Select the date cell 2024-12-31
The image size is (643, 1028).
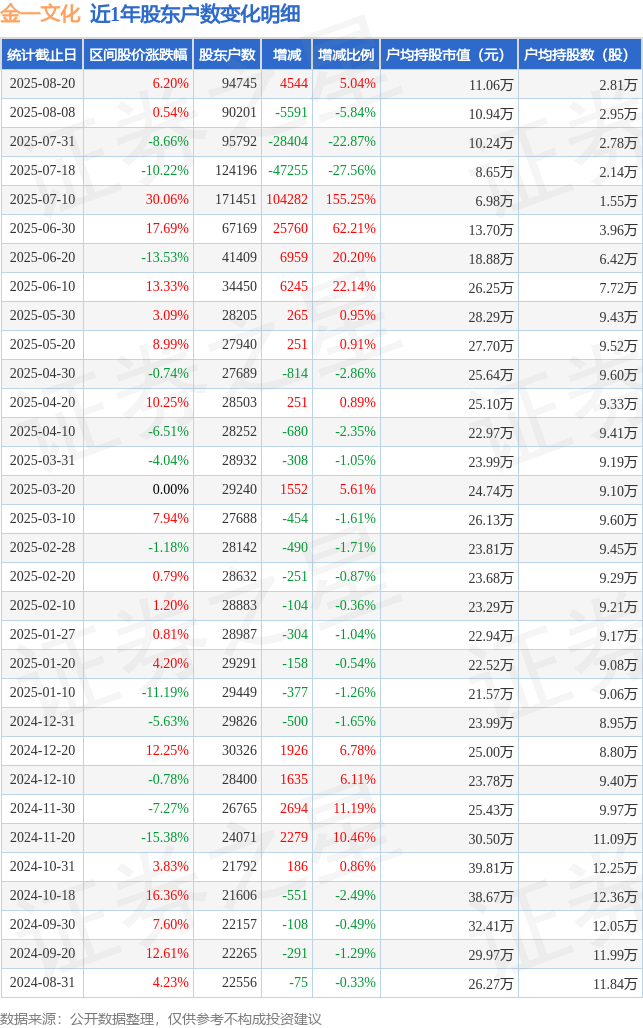pyautogui.click(x=43, y=721)
